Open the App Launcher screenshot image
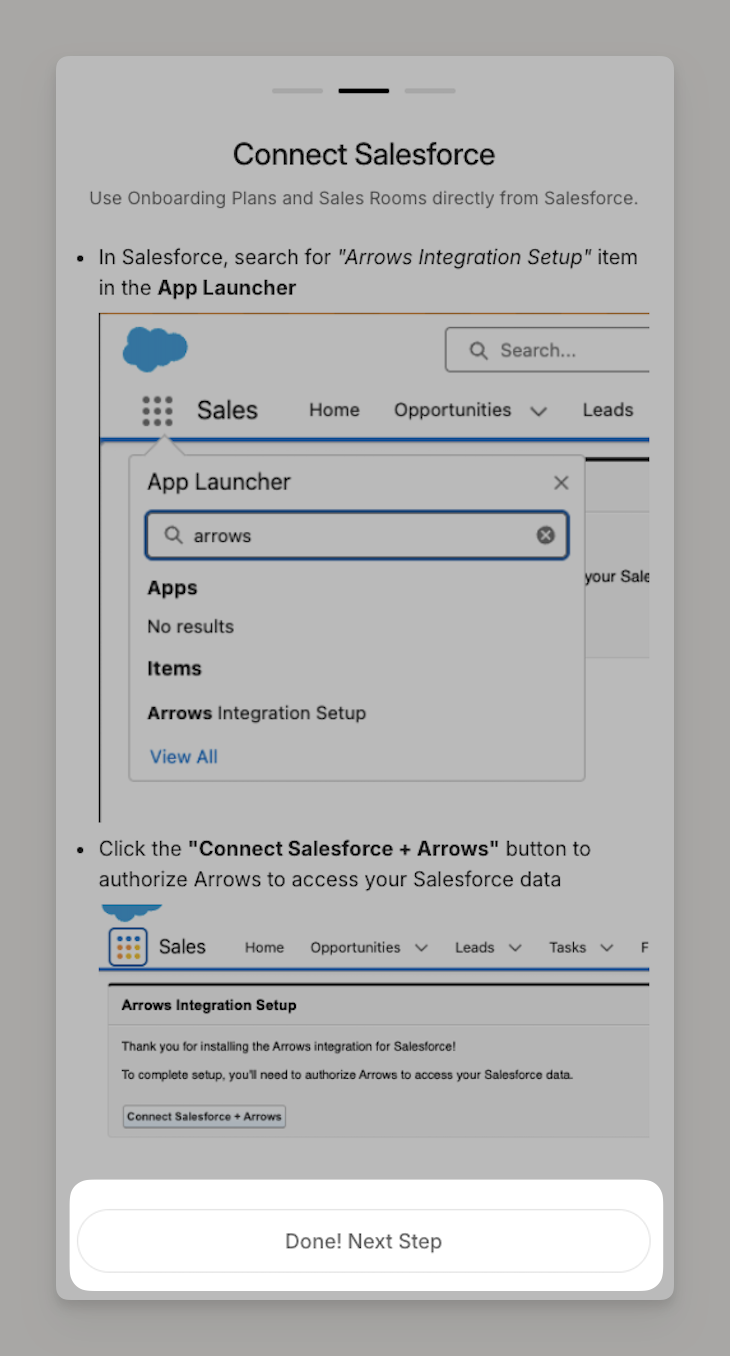This screenshot has height=1356, width=730. tap(374, 567)
